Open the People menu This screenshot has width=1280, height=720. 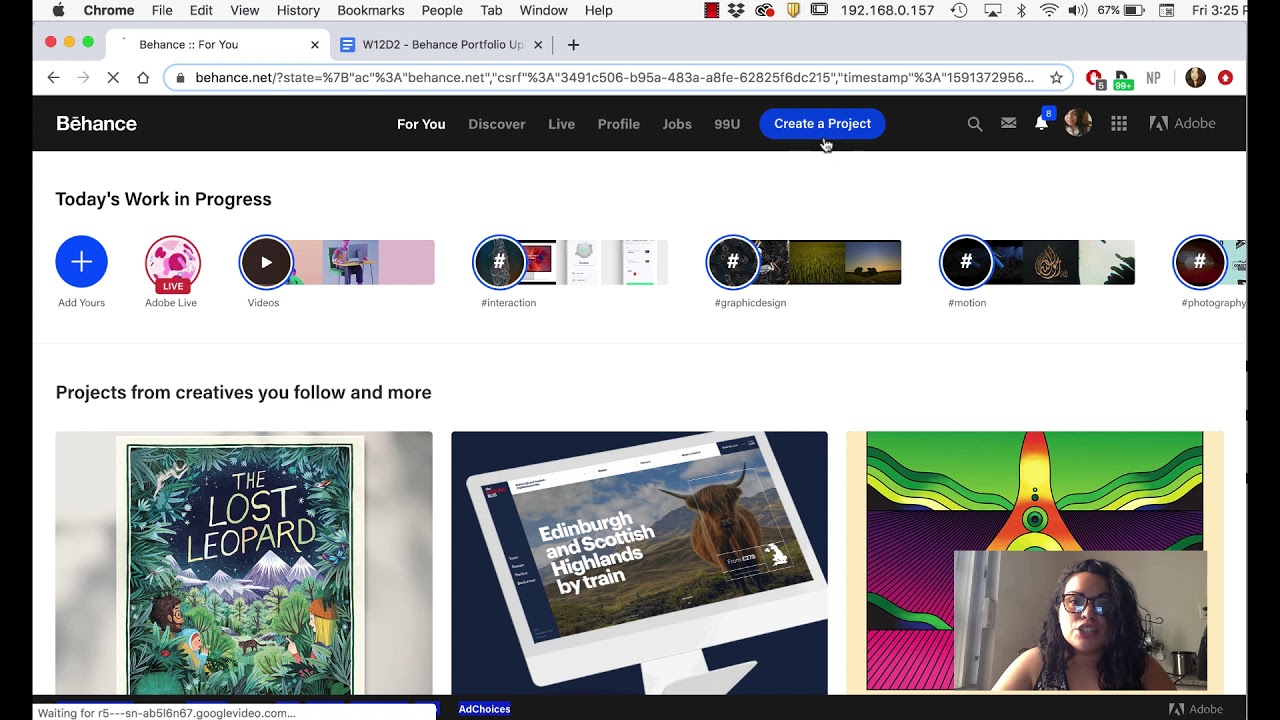[x=442, y=10]
